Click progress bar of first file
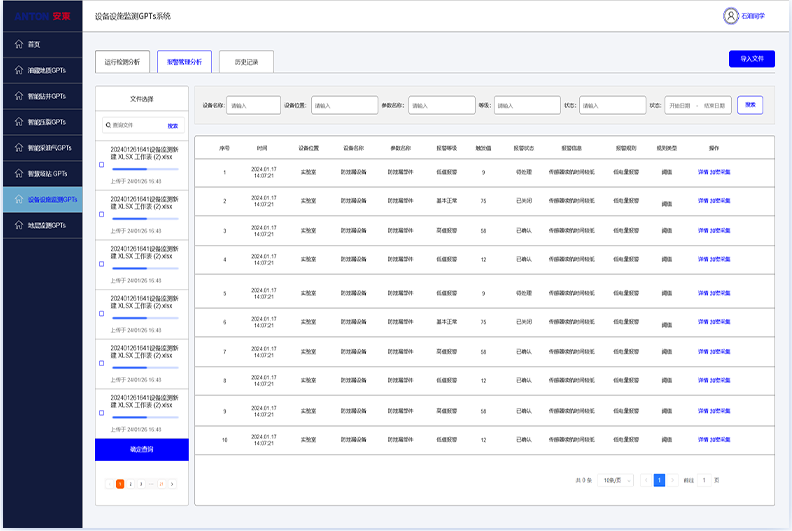Screen dimensions: 792x531 coord(145,169)
